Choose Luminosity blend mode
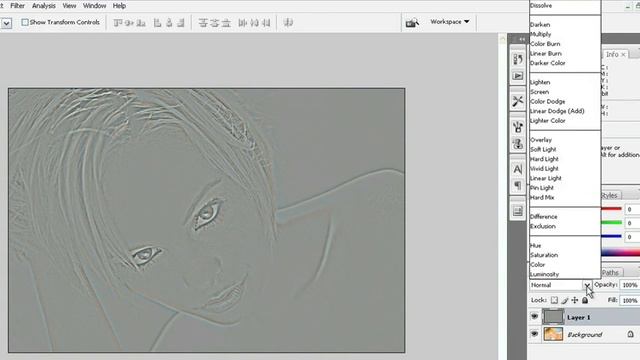 tap(544, 274)
